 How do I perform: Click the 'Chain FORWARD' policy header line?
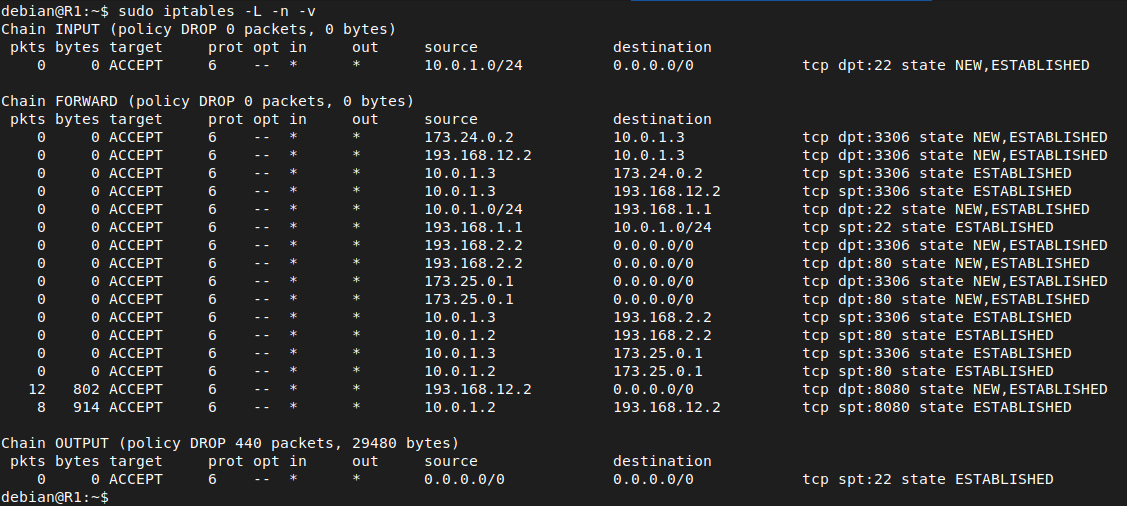point(208,101)
